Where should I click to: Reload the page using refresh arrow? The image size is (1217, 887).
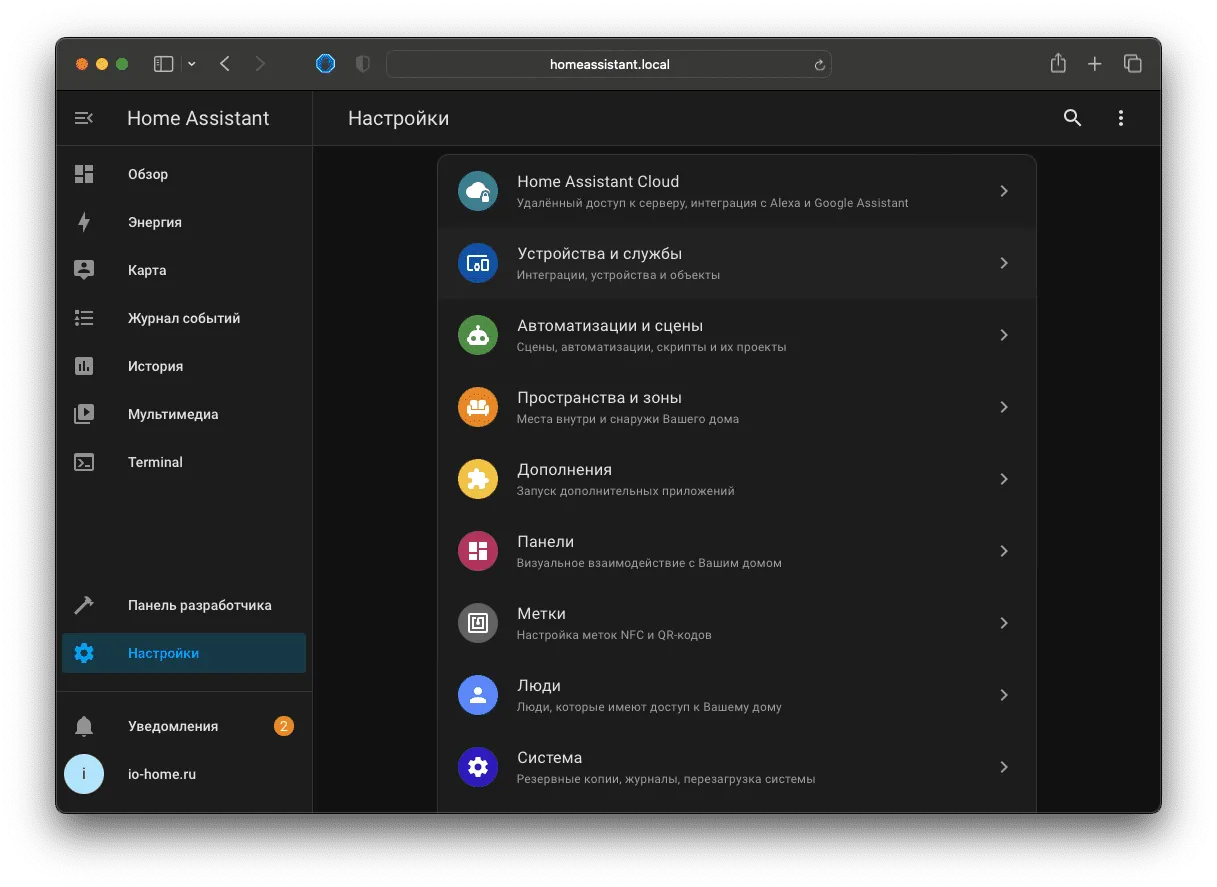click(820, 65)
